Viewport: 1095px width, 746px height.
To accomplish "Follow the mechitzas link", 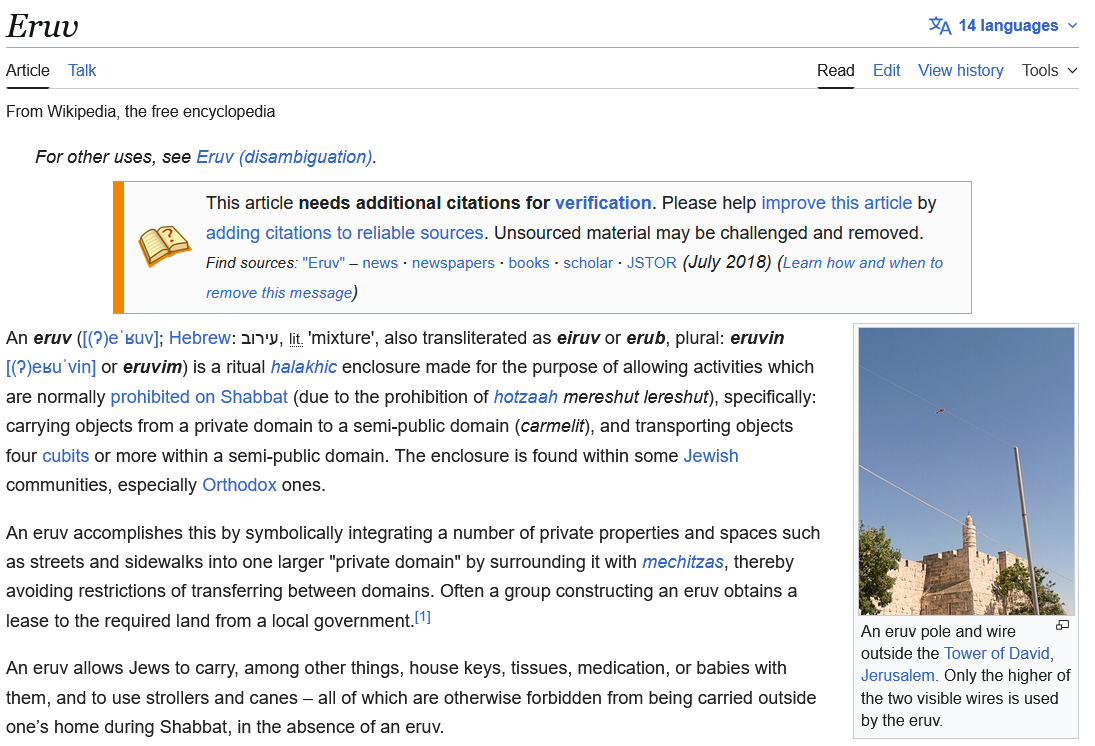I will tap(683, 562).
